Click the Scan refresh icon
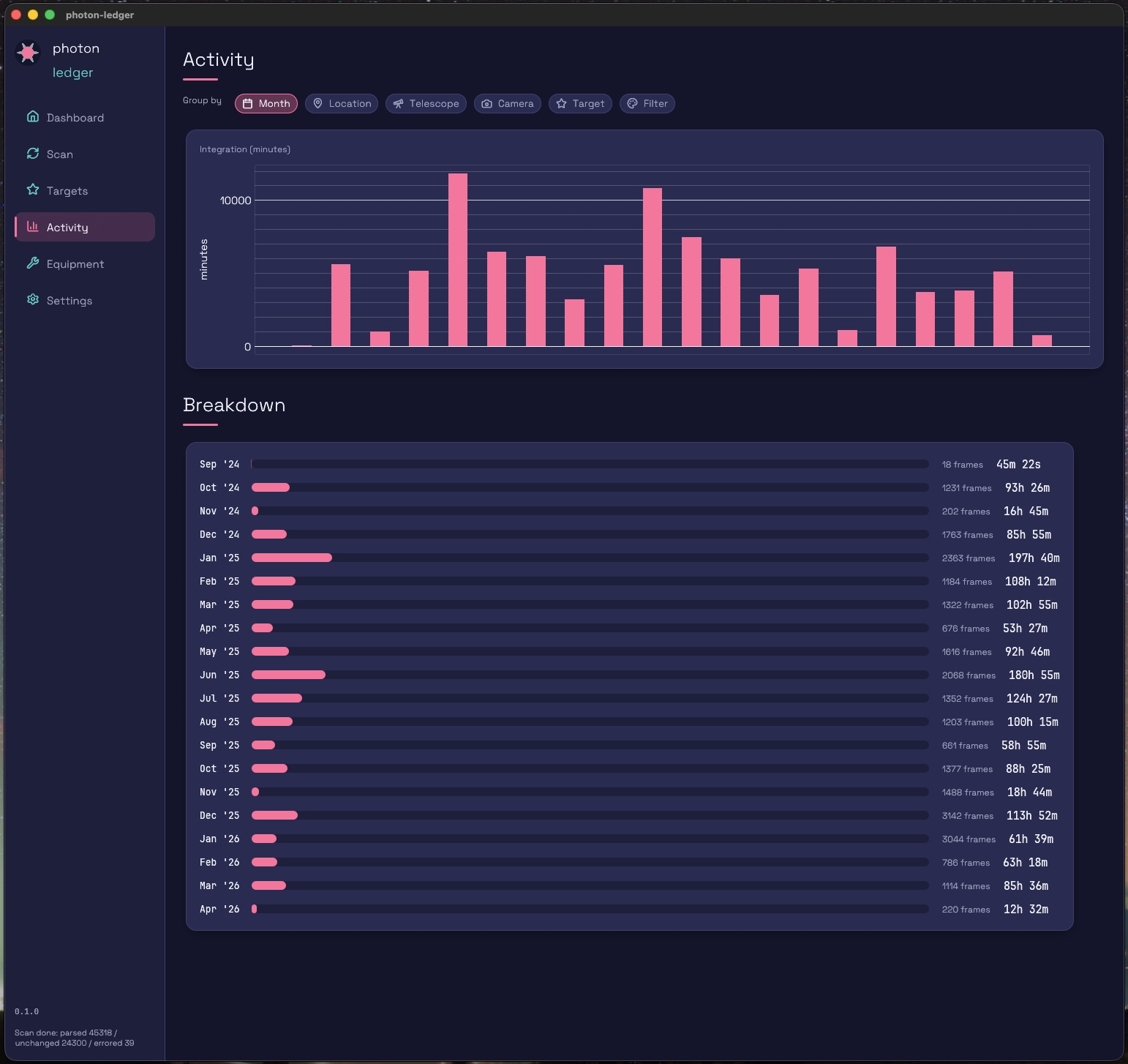 click(33, 153)
